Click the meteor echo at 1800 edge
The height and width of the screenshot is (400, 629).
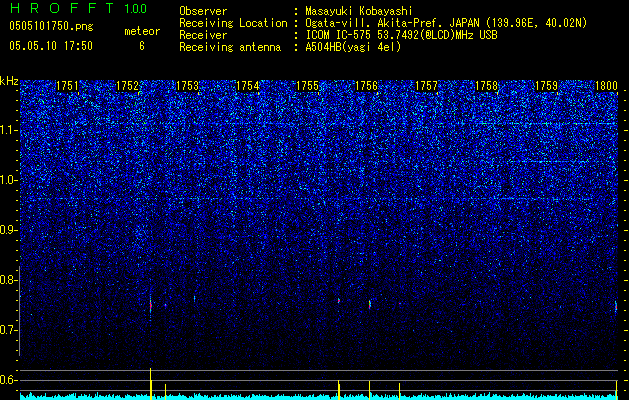[616, 307]
